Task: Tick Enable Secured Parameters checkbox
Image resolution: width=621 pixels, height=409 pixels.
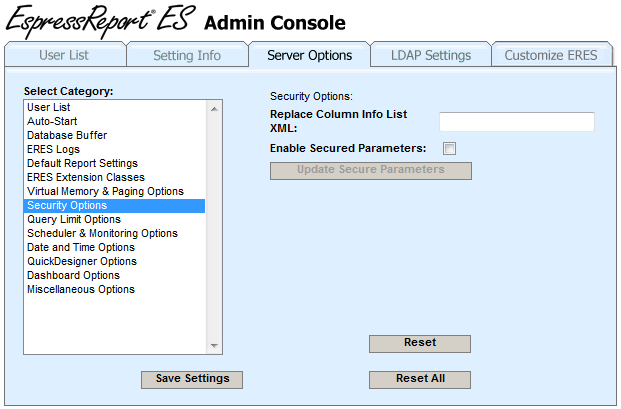Action: (450, 148)
